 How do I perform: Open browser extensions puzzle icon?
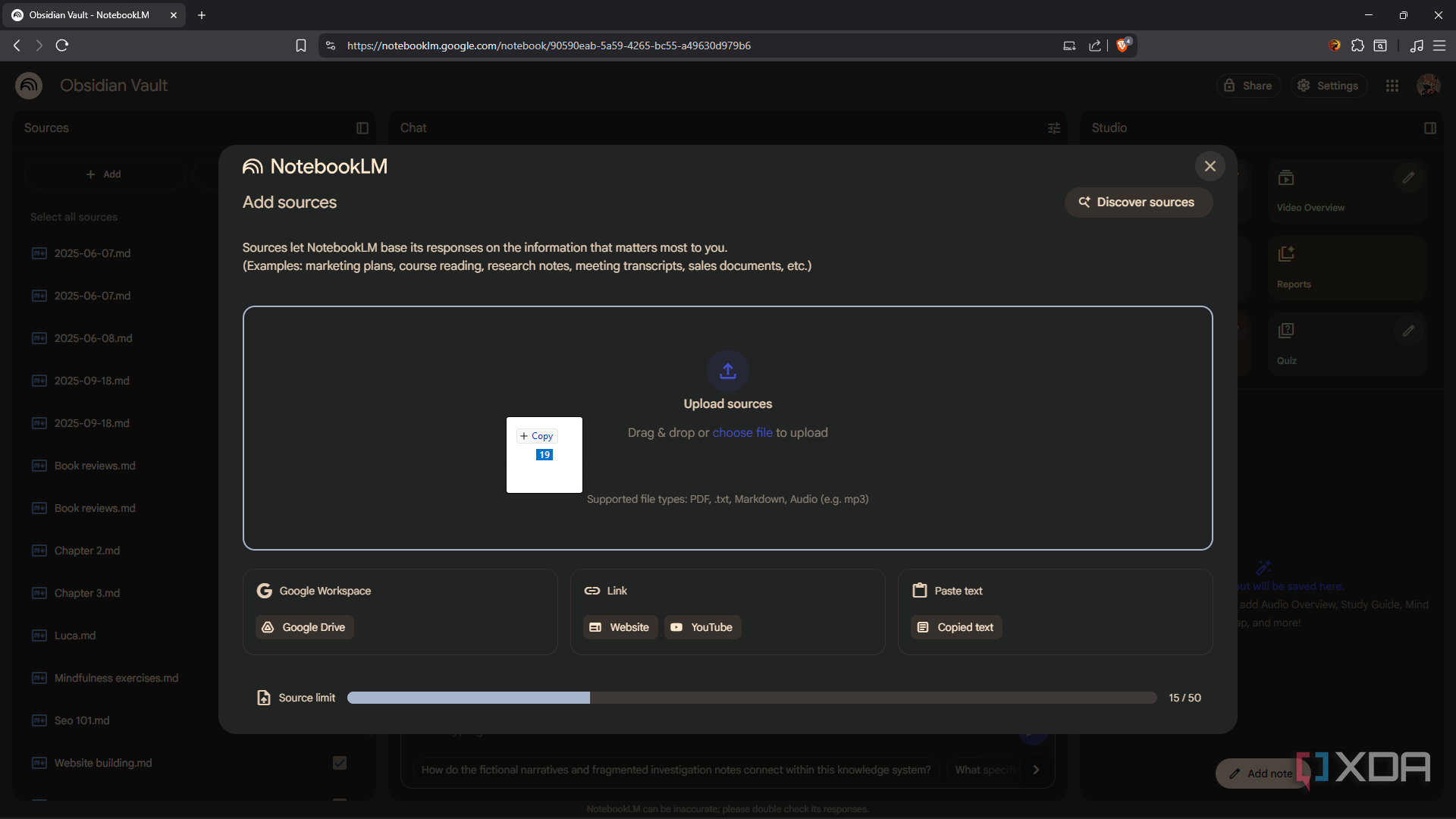tap(1357, 45)
